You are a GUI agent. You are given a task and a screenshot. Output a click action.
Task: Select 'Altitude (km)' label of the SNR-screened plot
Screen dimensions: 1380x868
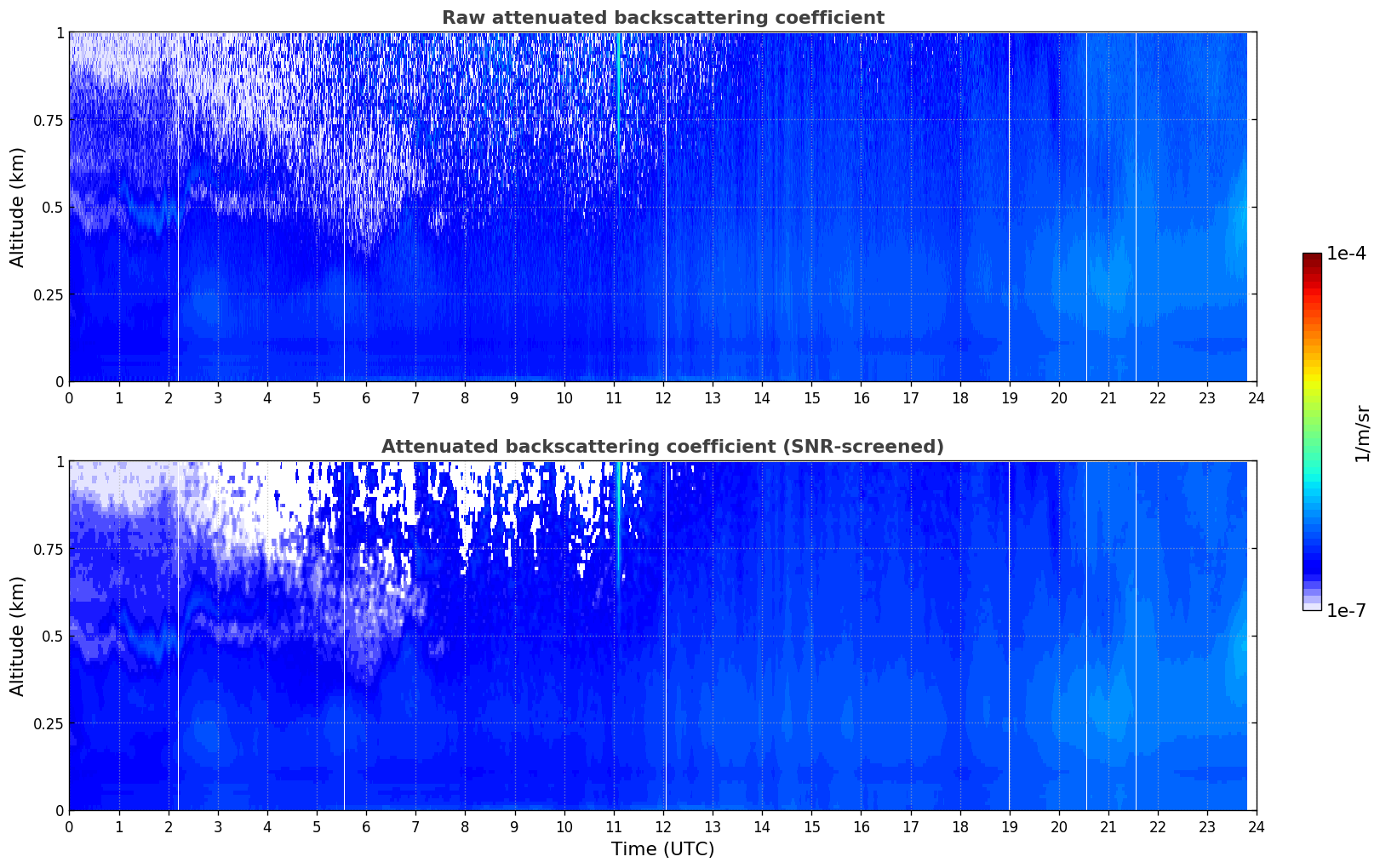(18, 636)
